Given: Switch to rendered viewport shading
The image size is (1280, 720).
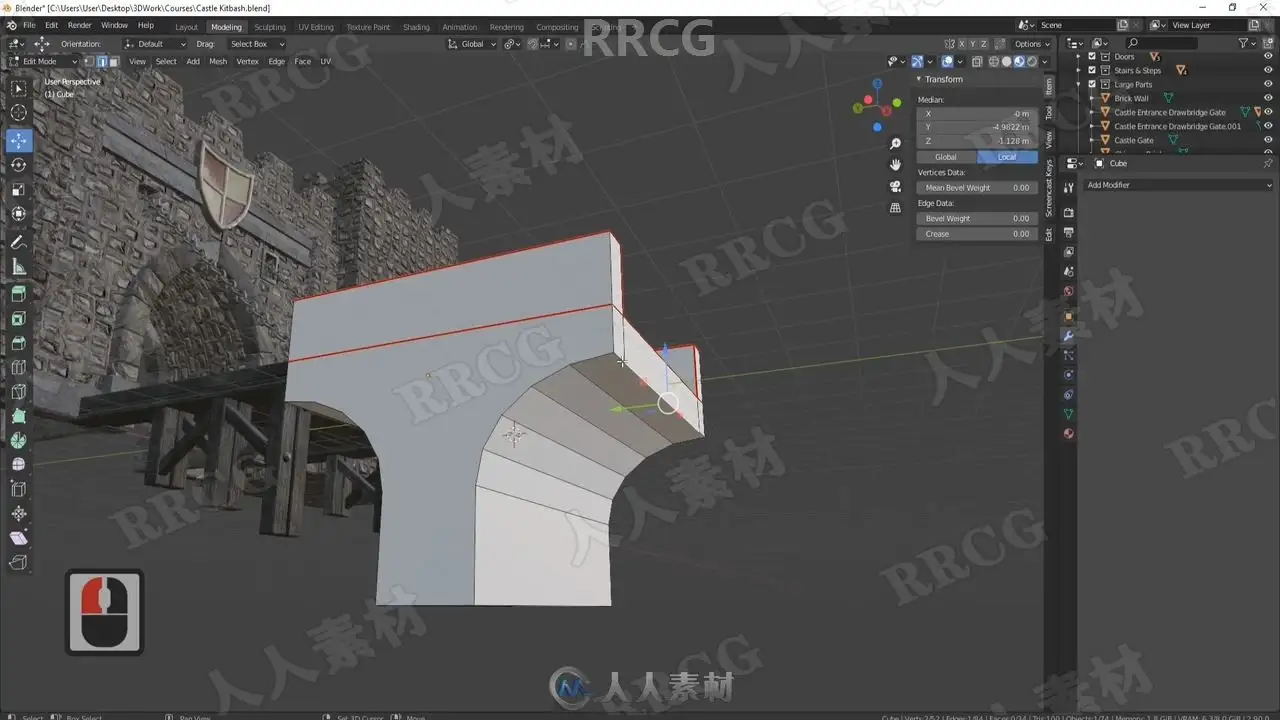Looking at the screenshot, I should (x=1032, y=61).
